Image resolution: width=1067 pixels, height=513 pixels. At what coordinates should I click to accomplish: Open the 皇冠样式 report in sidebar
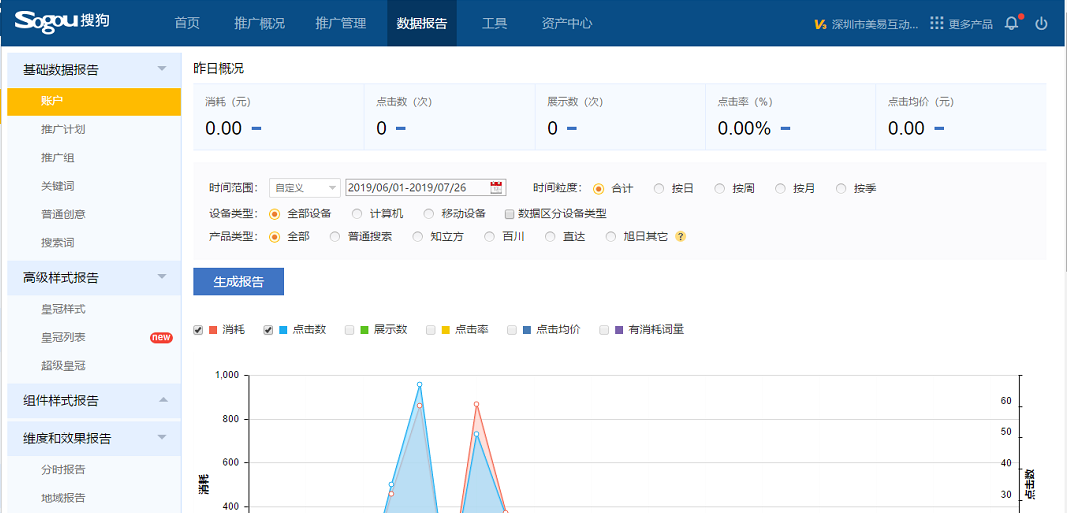point(63,310)
